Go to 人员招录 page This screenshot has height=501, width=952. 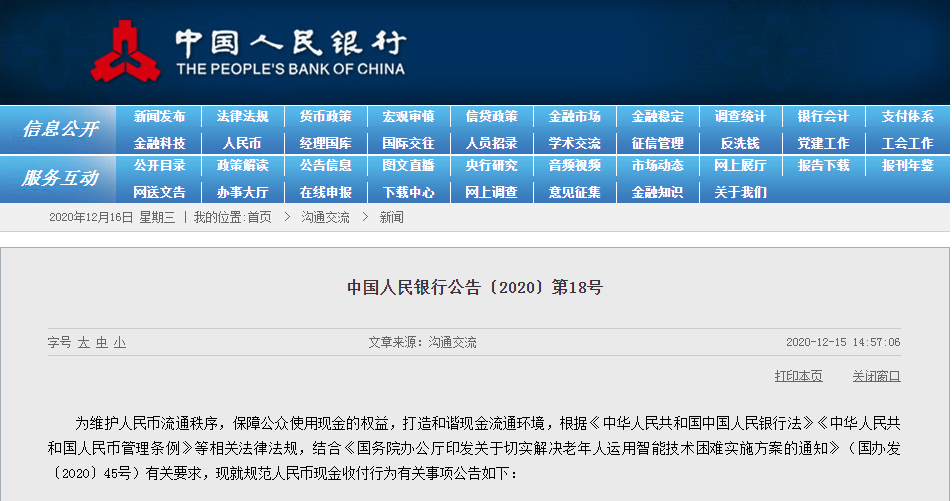[491, 143]
